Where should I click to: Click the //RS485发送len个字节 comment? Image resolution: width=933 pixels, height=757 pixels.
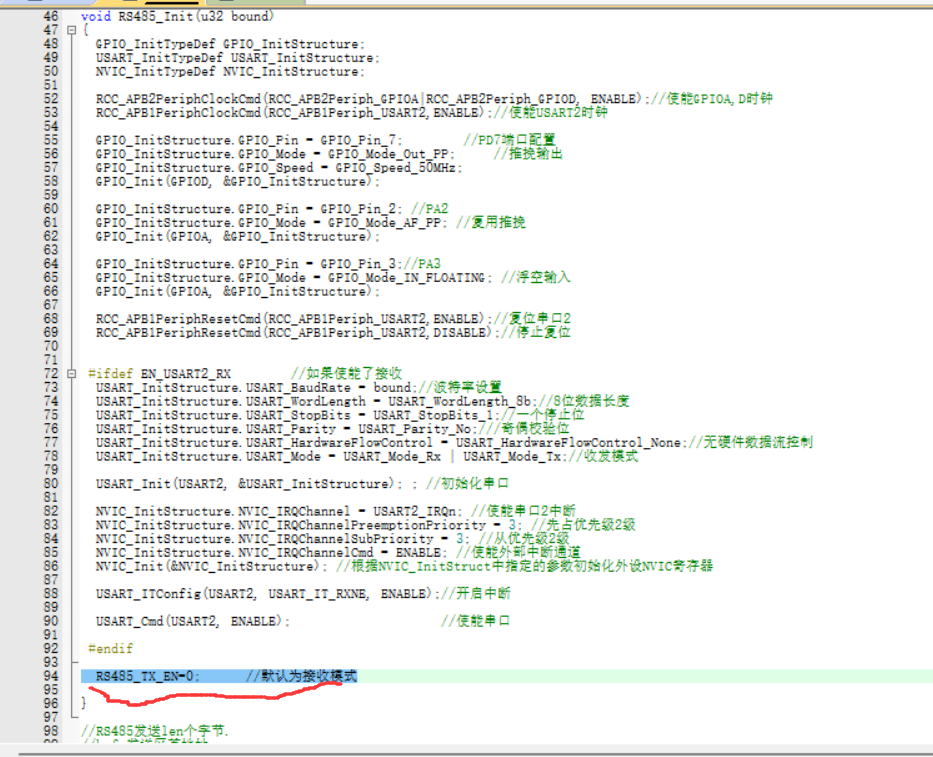pos(155,731)
